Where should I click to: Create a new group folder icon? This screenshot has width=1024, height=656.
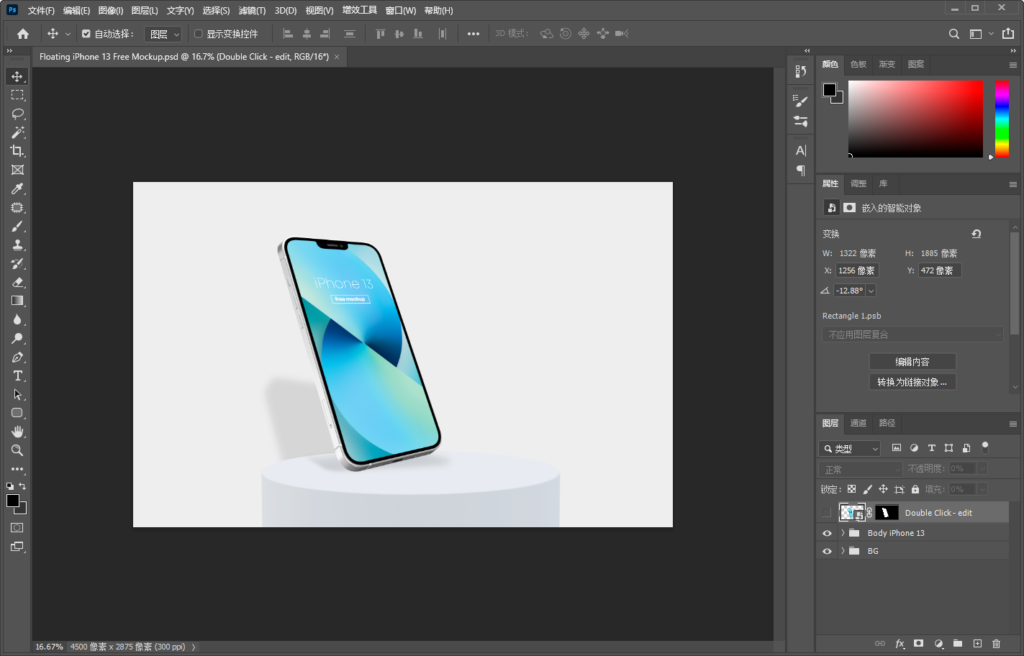pyautogui.click(x=957, y=644)
